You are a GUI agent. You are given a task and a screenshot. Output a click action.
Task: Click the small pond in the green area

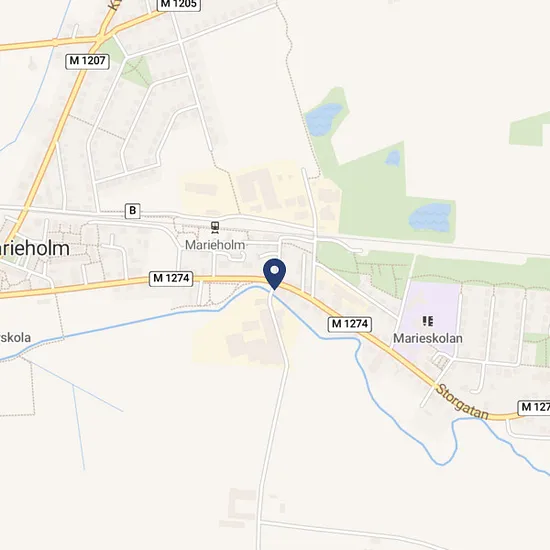pos(393,158)
